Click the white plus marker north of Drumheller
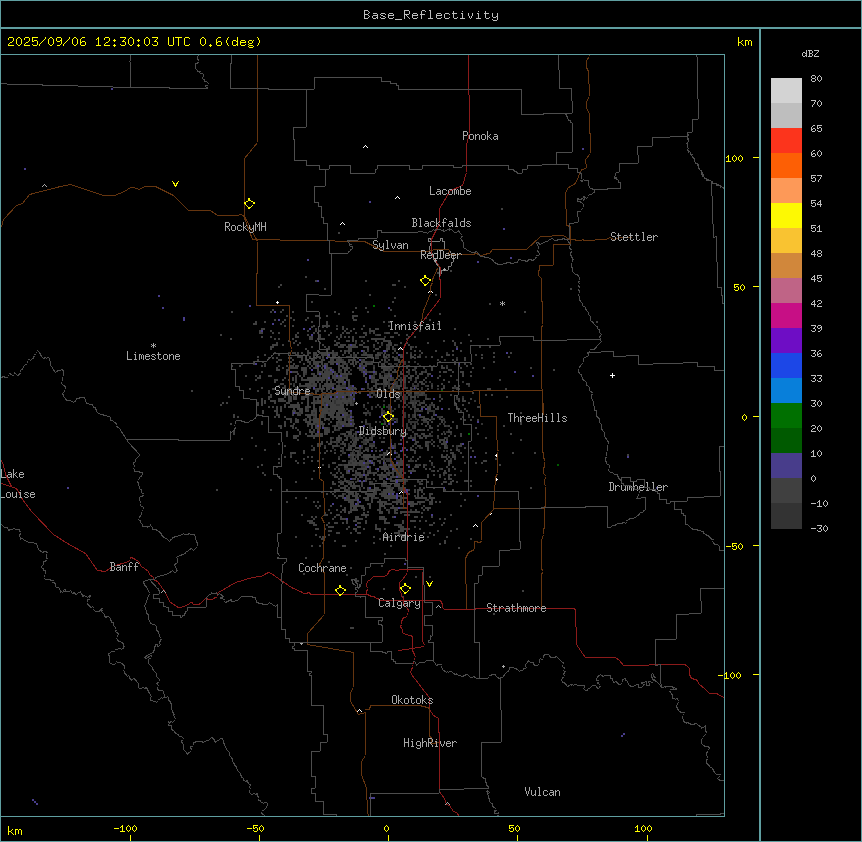862x842 pixels. pos(612,375)
